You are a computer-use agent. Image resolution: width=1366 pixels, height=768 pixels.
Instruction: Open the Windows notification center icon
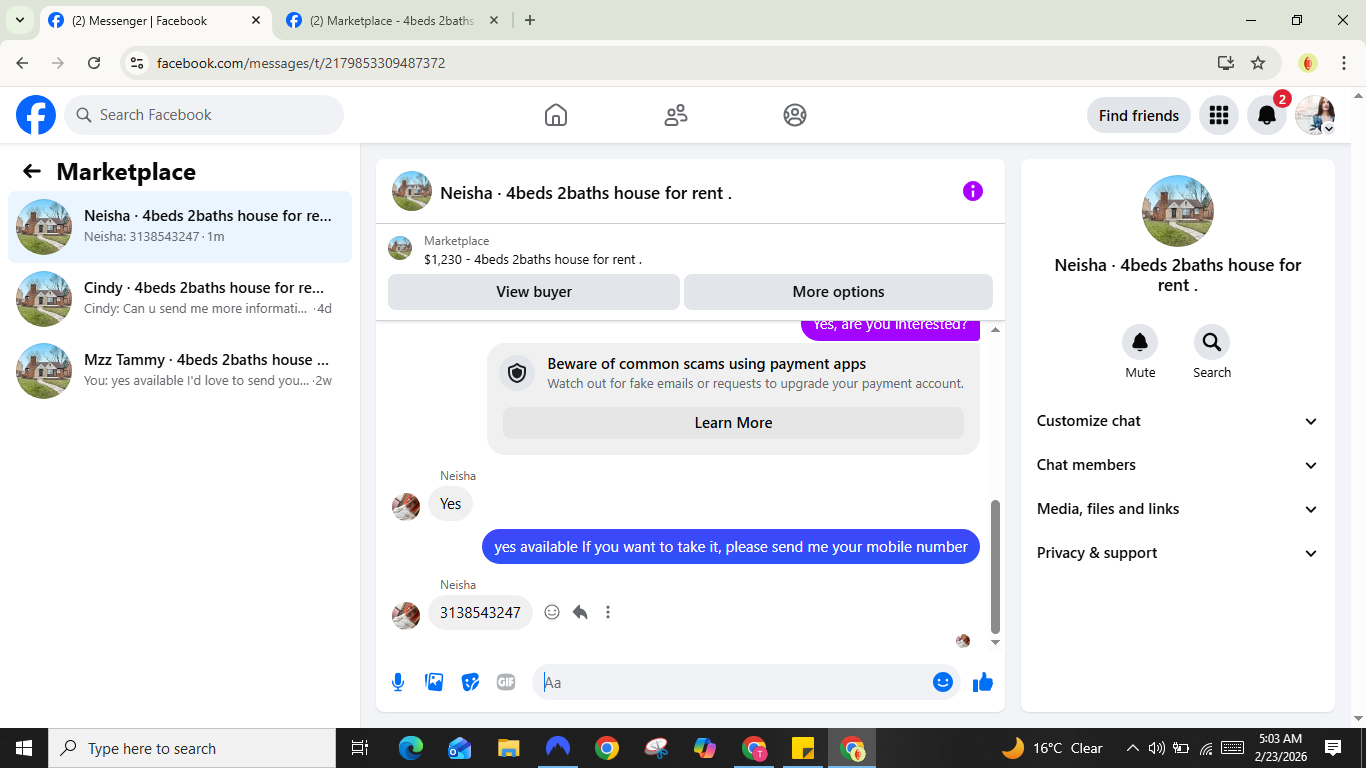(1333, 748)
